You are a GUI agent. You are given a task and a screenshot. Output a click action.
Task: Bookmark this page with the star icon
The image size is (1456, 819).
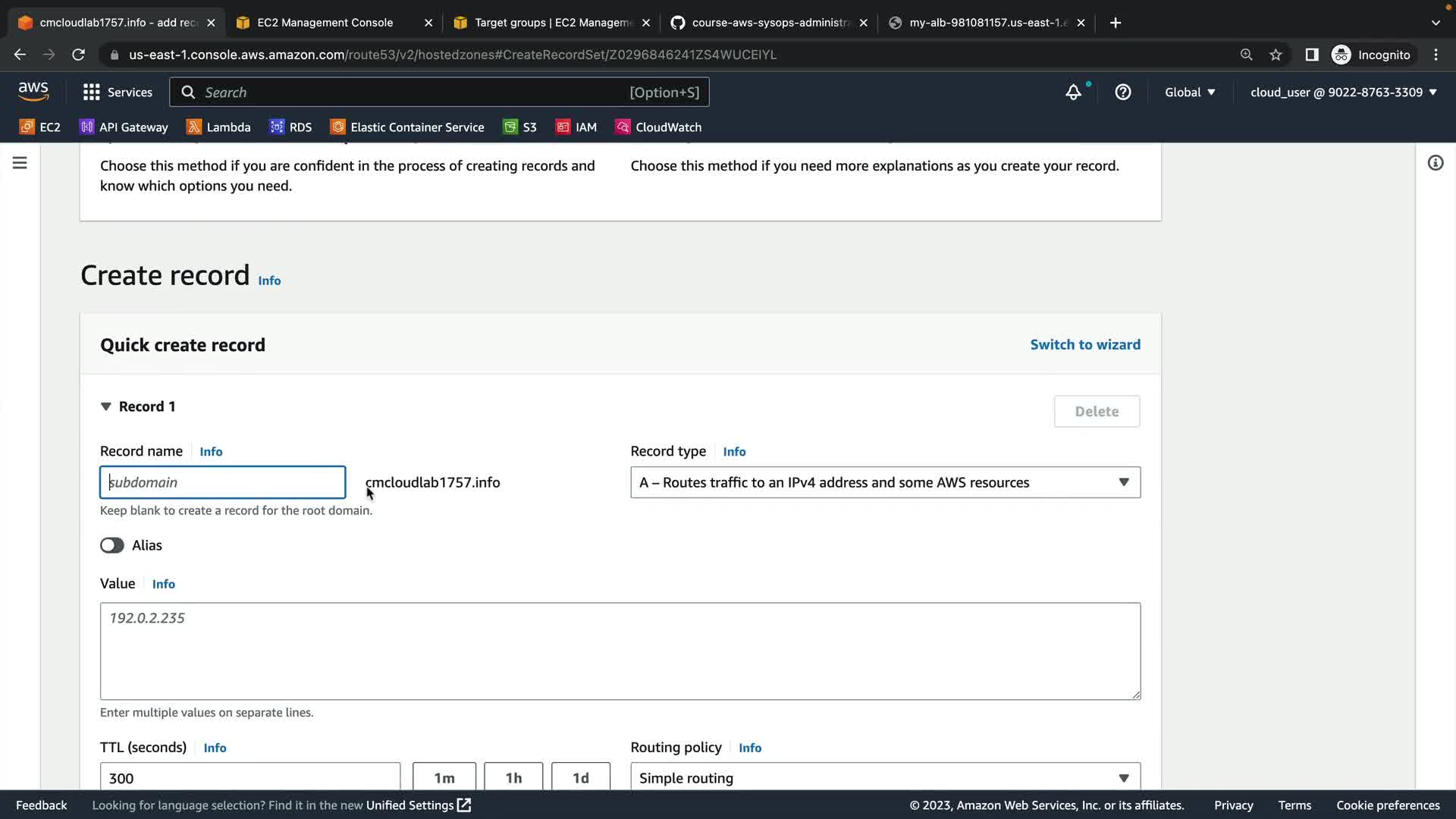pos(1276,55)
